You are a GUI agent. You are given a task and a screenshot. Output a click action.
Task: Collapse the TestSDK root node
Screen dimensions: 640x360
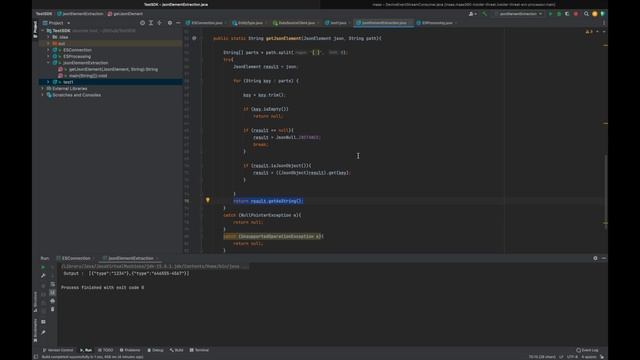pos(42,31)
